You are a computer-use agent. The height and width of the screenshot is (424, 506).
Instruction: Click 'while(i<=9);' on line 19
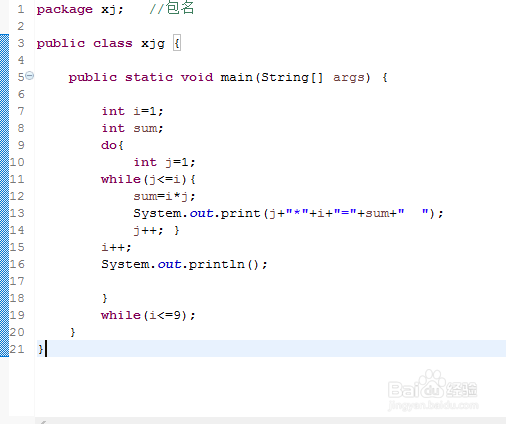pyautogui.click(x=148, y=315)
